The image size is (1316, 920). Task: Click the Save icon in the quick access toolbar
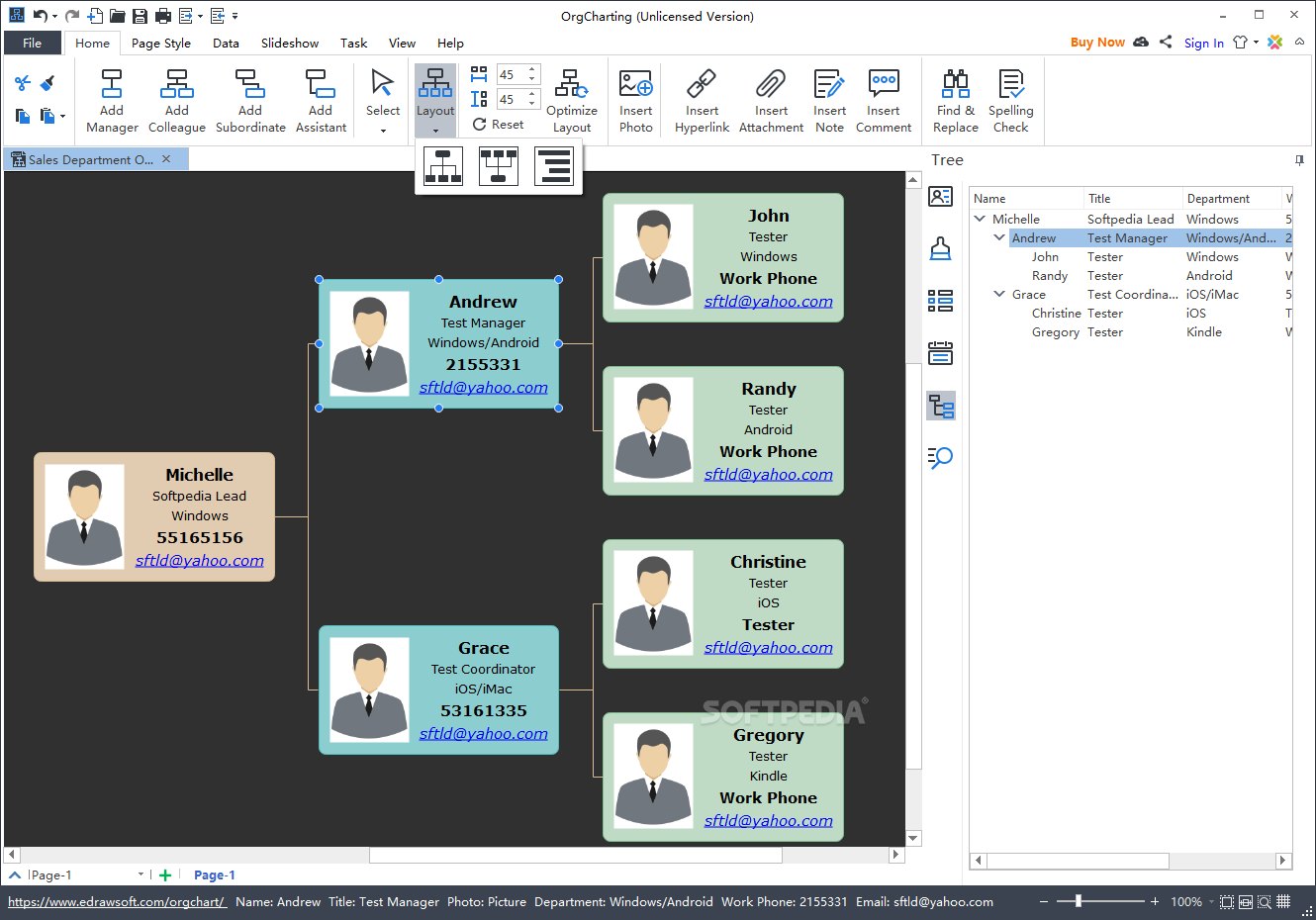pyautogui.click(x=140, y=16)
